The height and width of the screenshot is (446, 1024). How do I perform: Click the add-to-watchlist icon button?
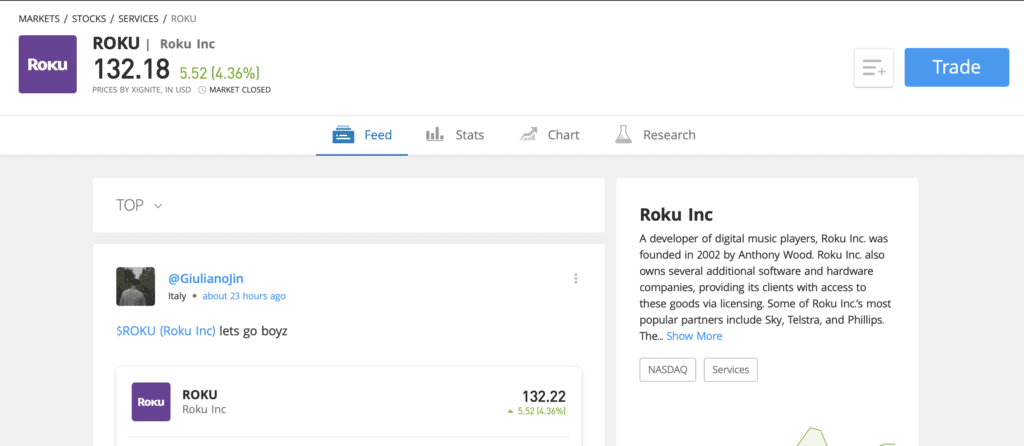(x=873, y=67)
